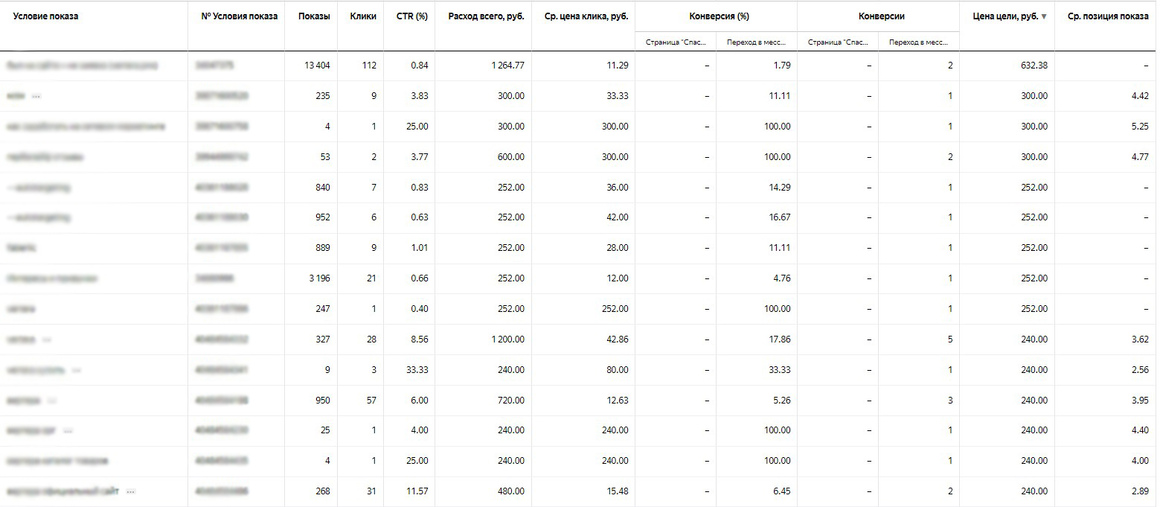Expand ellipsis on the row with 33.33 CTR

(76, 370)
